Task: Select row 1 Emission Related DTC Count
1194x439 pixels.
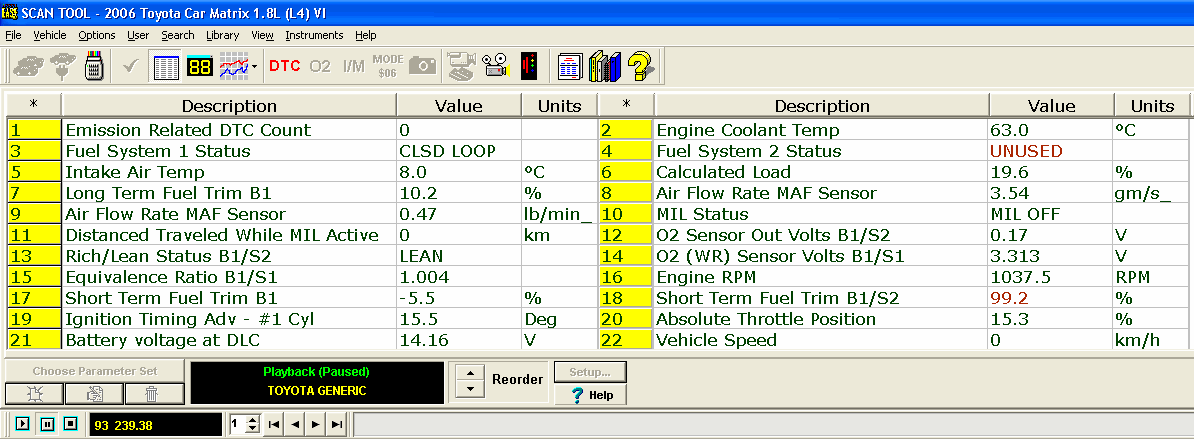Action: [302, 130]
